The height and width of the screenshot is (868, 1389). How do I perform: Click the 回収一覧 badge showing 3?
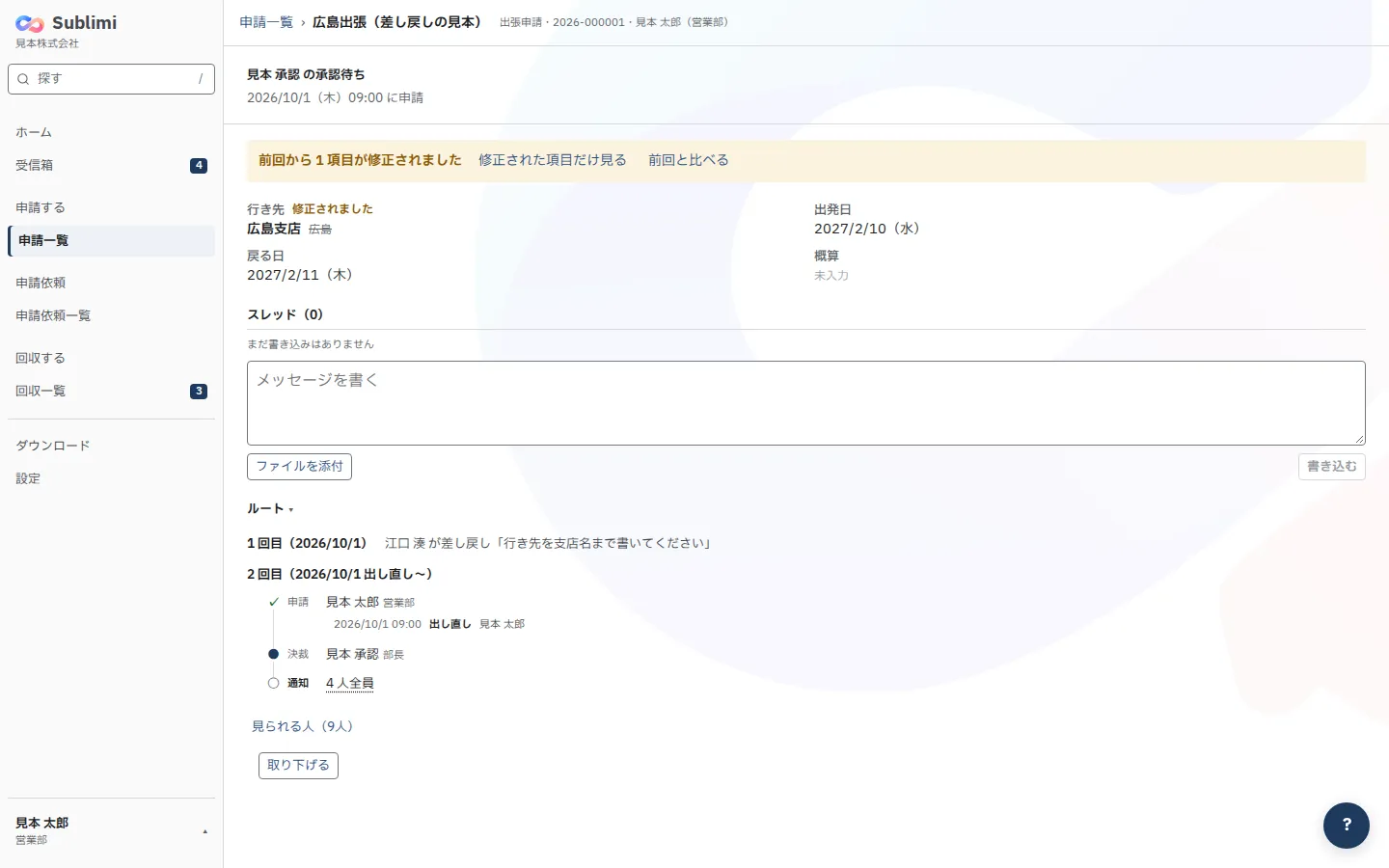coord(199,392)
